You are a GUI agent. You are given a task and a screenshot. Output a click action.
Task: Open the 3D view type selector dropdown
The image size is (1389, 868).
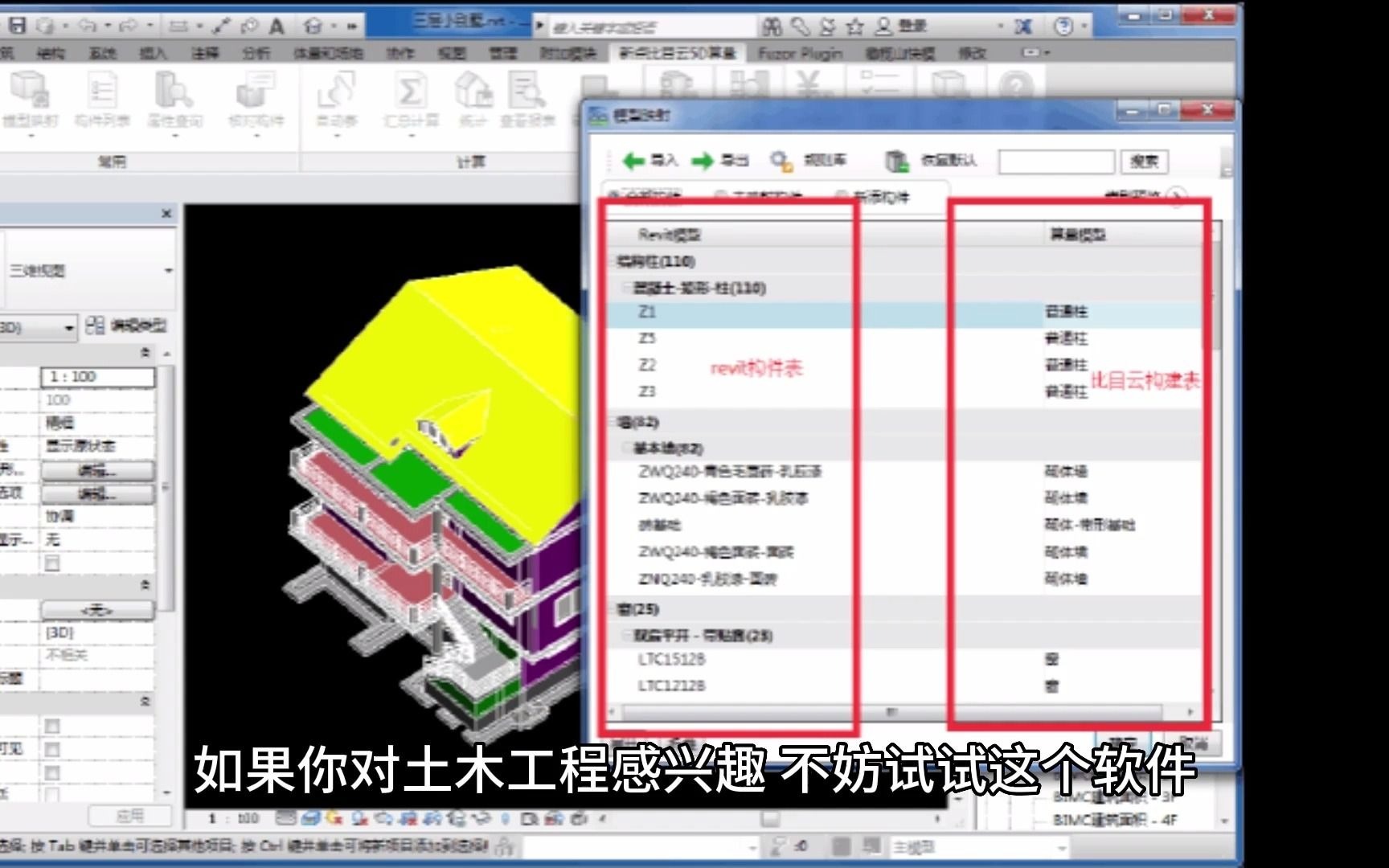click(168, 271)
